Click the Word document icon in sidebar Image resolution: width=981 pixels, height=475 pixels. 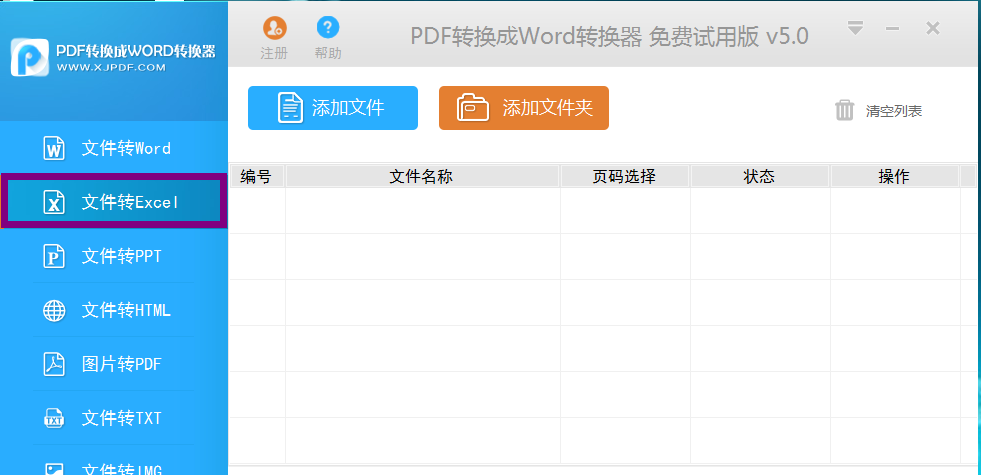pyautogui.click(x=54, y=148)
